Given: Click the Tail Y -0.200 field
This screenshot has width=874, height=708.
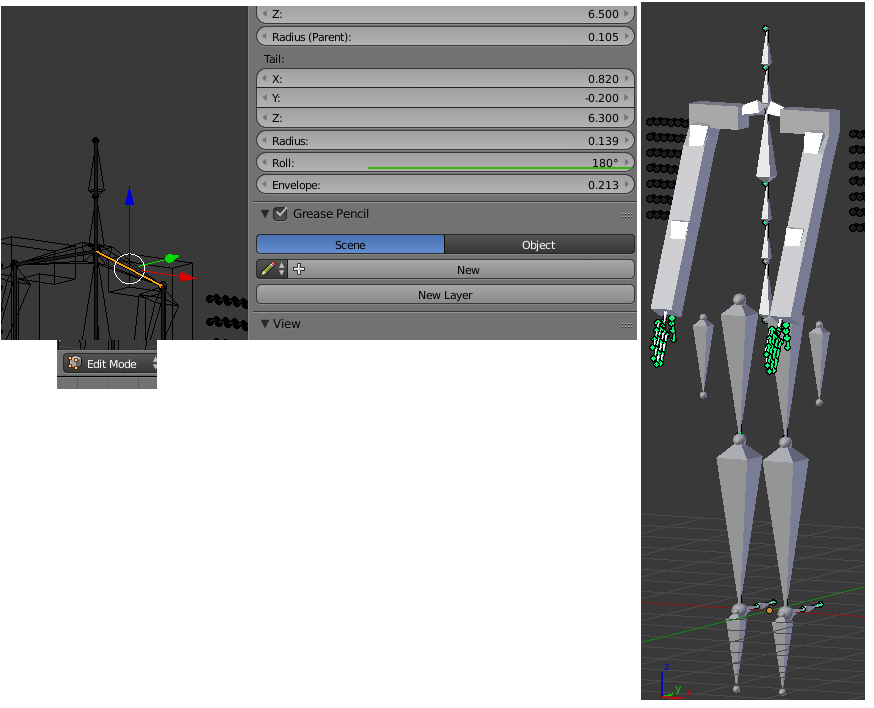Looking at the screenshot, I should point(445,98).
